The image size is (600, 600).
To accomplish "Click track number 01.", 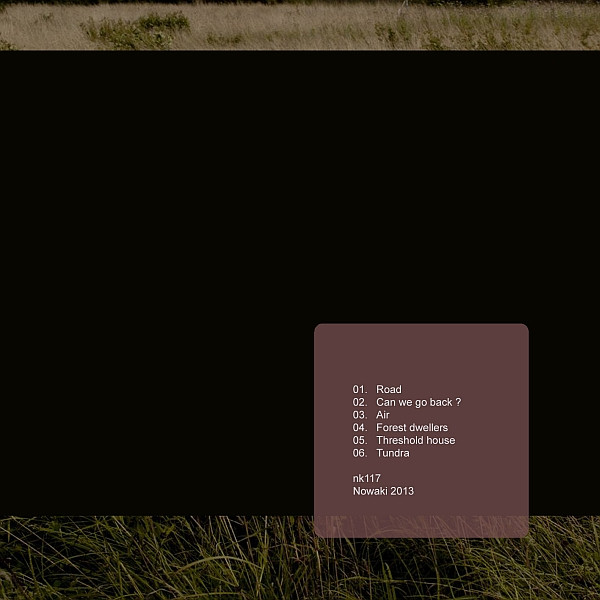I will tap(360, 390).
